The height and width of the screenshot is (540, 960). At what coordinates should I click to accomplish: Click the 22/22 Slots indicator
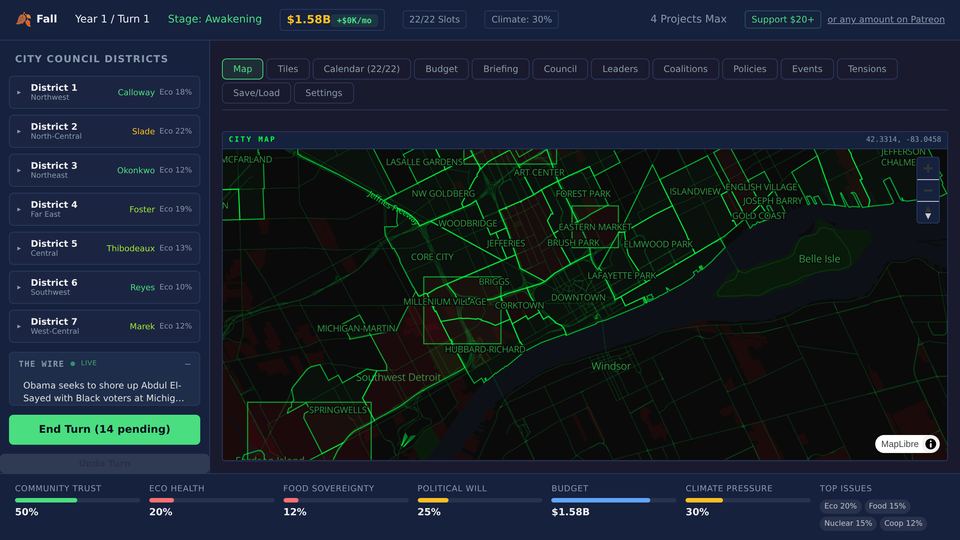click(x=434, y=19)
